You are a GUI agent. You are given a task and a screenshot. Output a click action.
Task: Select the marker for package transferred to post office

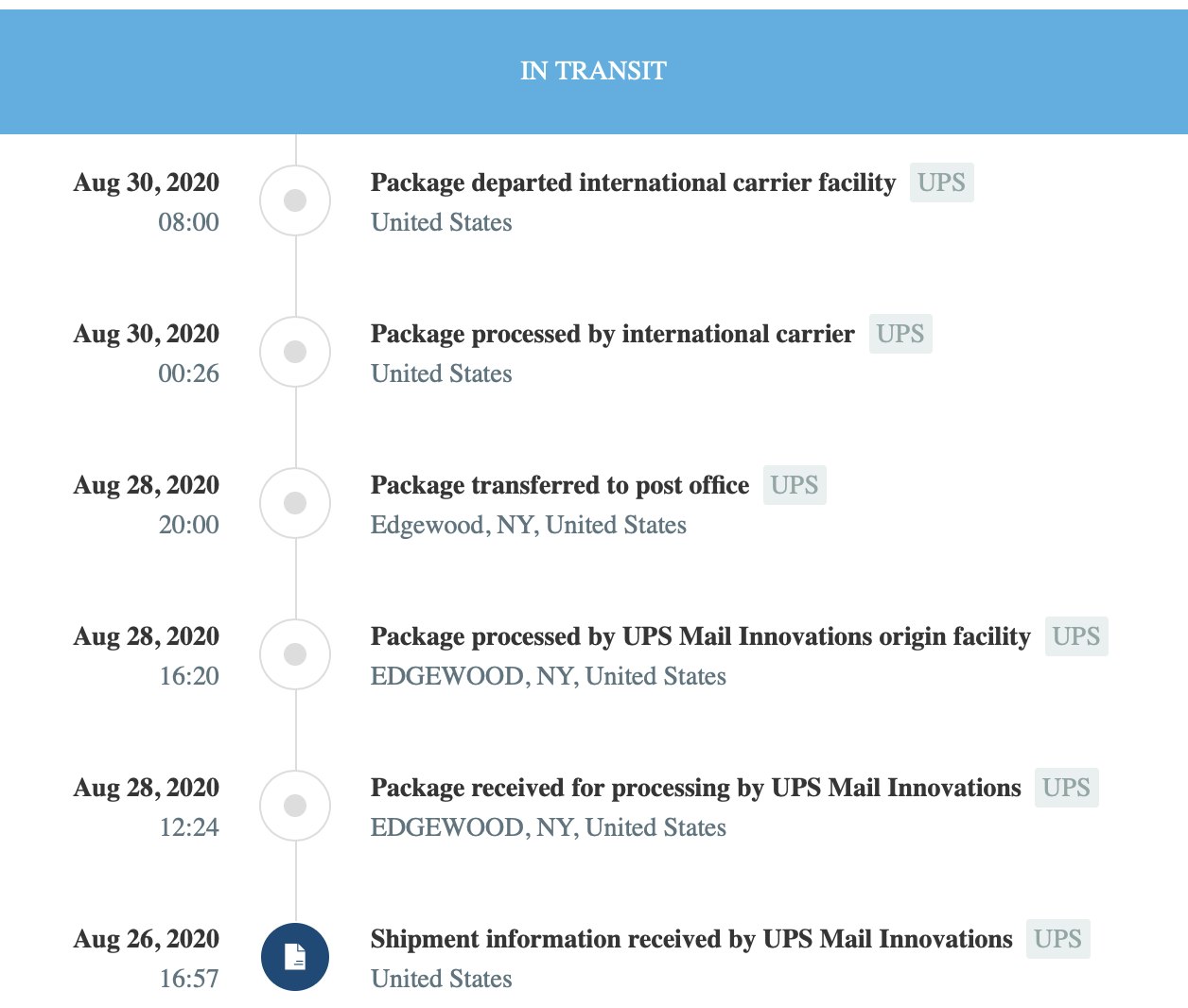[295, 503]
